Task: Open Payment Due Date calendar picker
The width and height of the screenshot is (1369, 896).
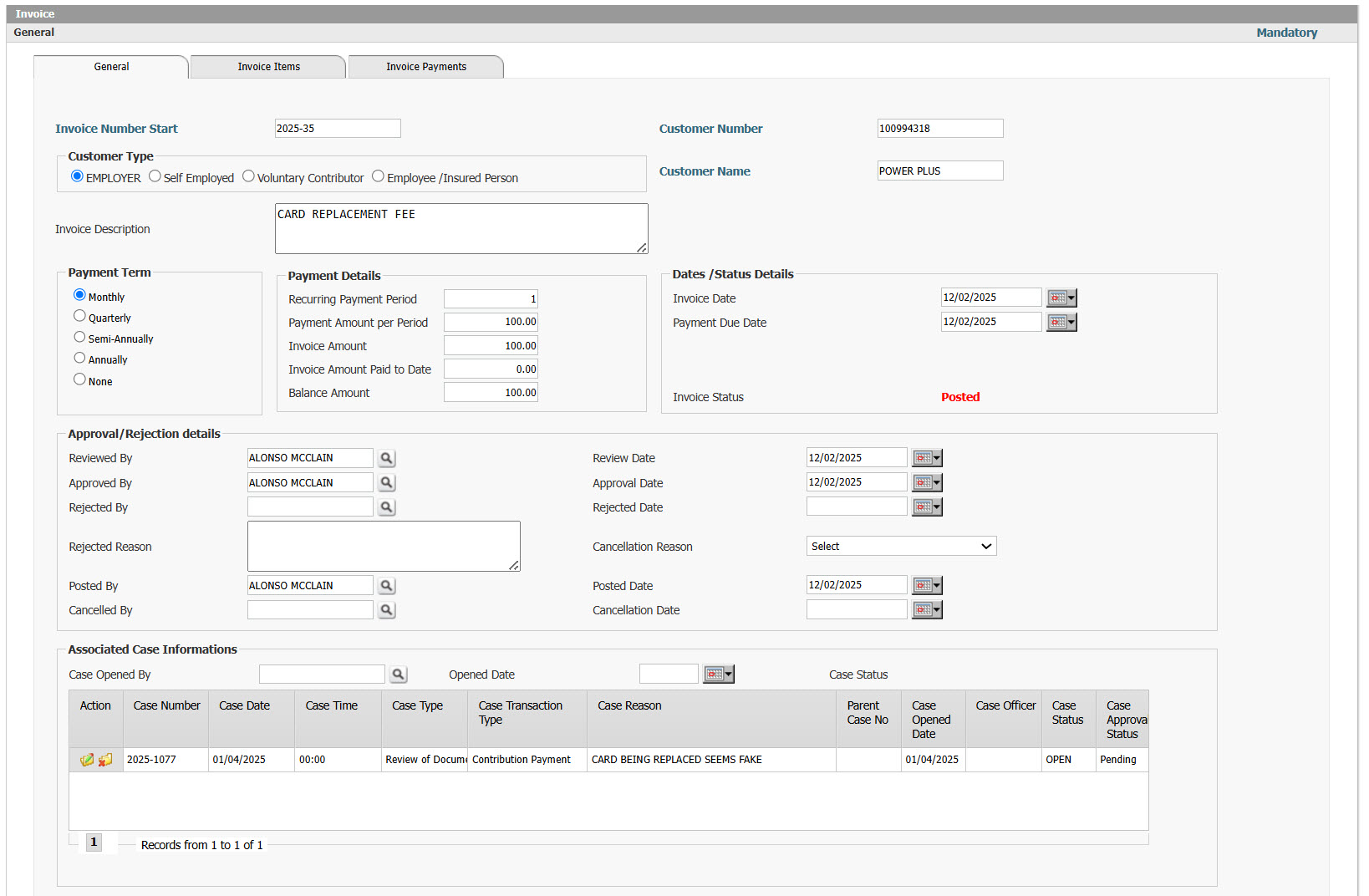Action: pos(1061,322)
